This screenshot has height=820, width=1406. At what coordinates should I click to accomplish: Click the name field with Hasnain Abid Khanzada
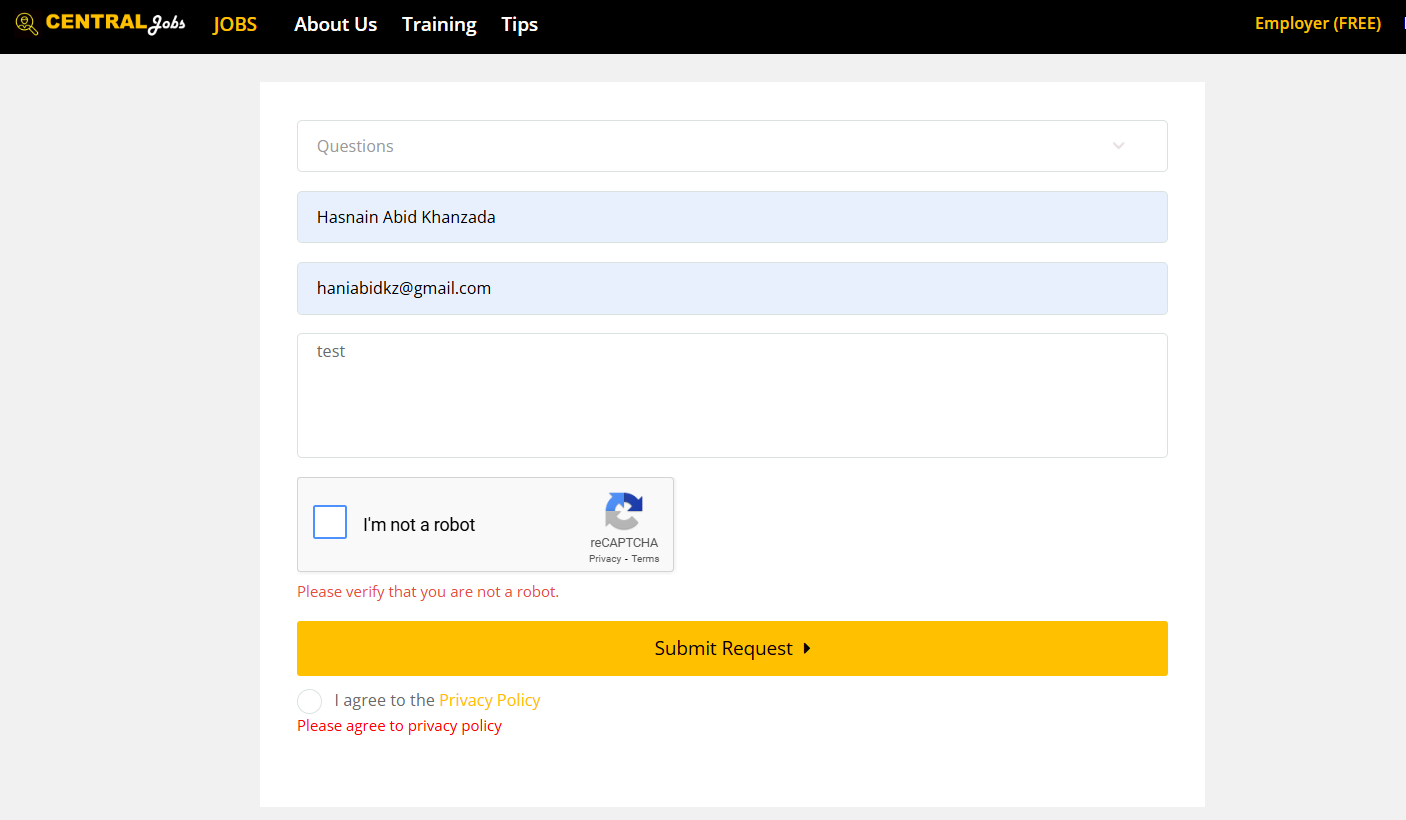coord(731,217)
